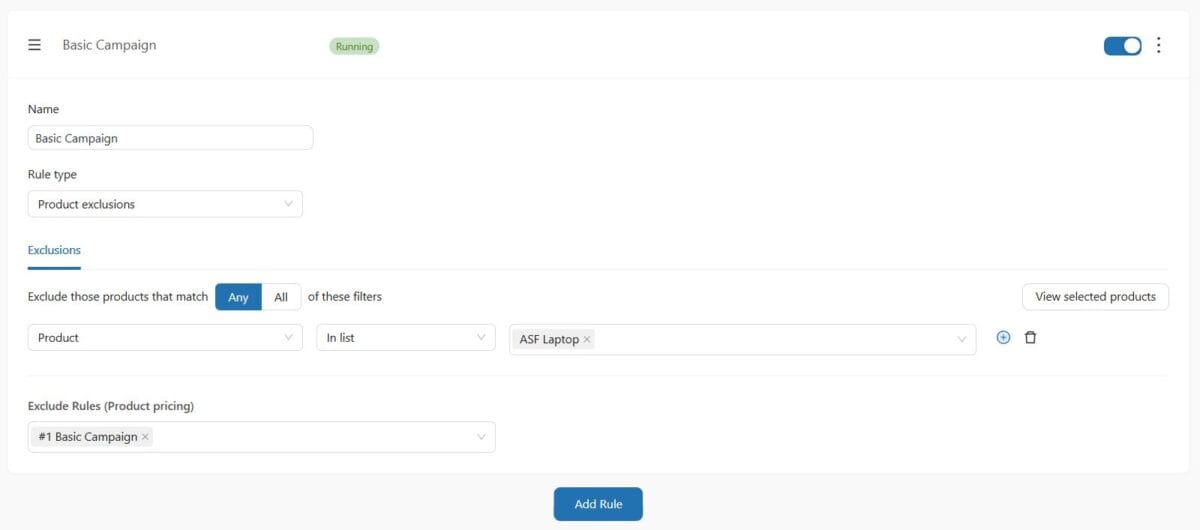
Task: Click View selected products button
Action: 1095,297
